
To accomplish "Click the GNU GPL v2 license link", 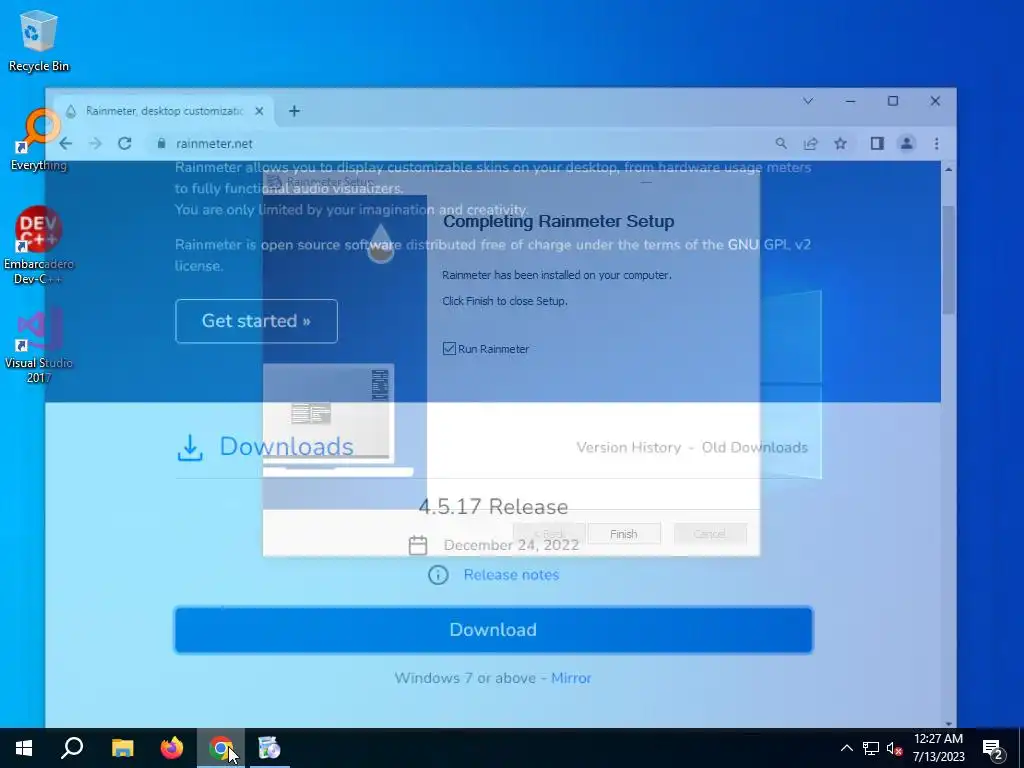I will 769,245.
